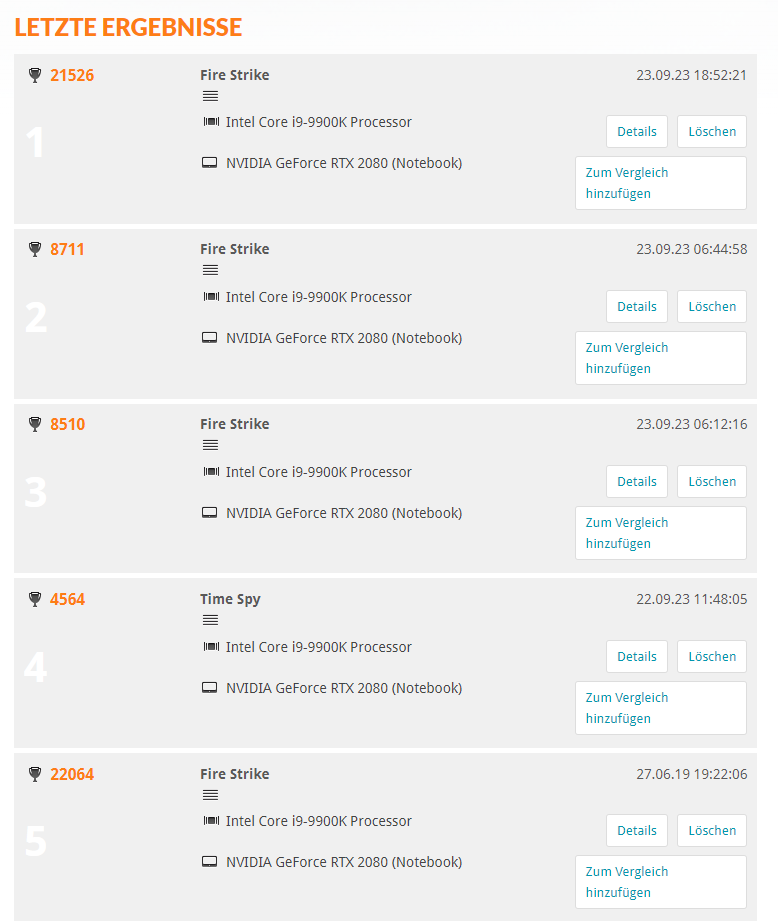Viewport: 778px width, 921px height.
Task: Click the processor icon in result 3
Action: (x=211, y=472)
